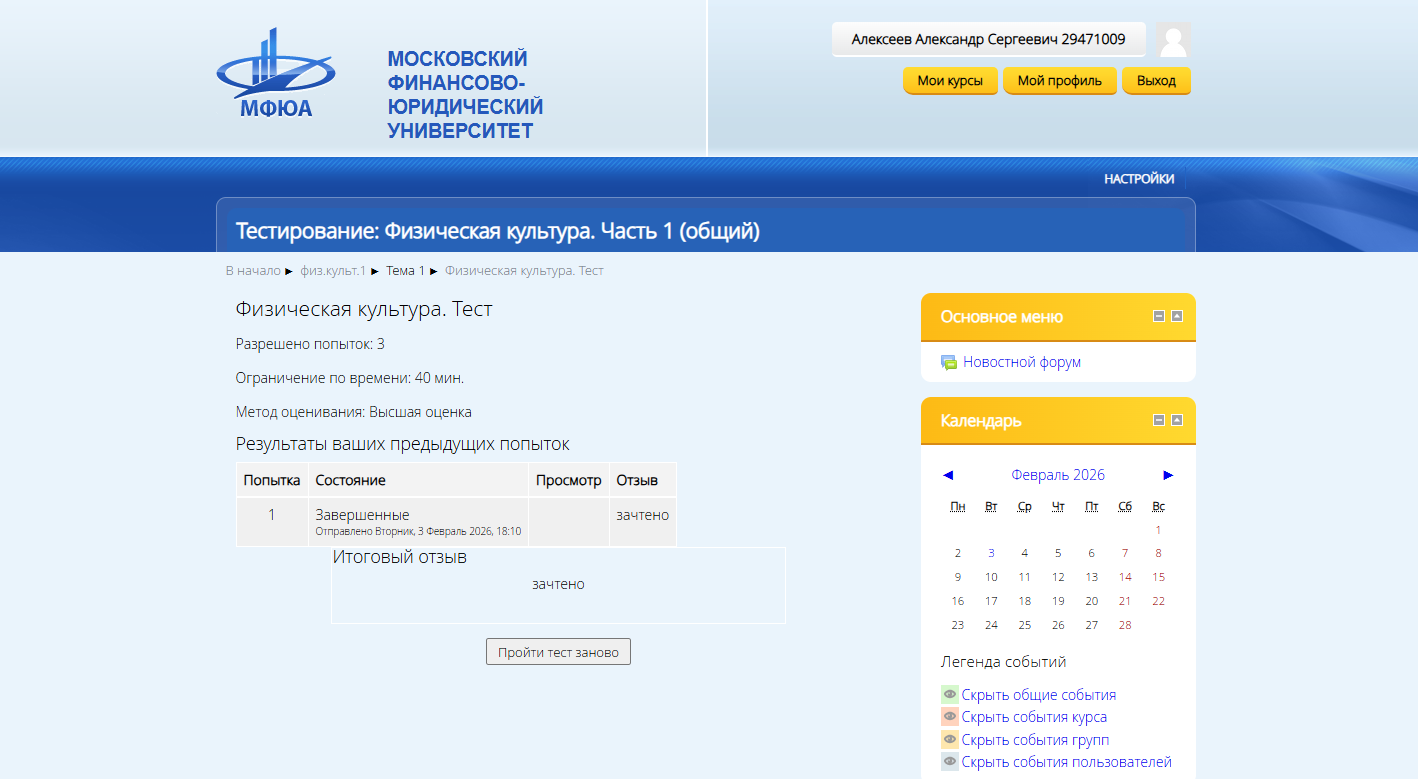The height and width of the screenshot is (779, 1418).
Task: Toggle eye icon for события пользователей
Action: [949, 762]
